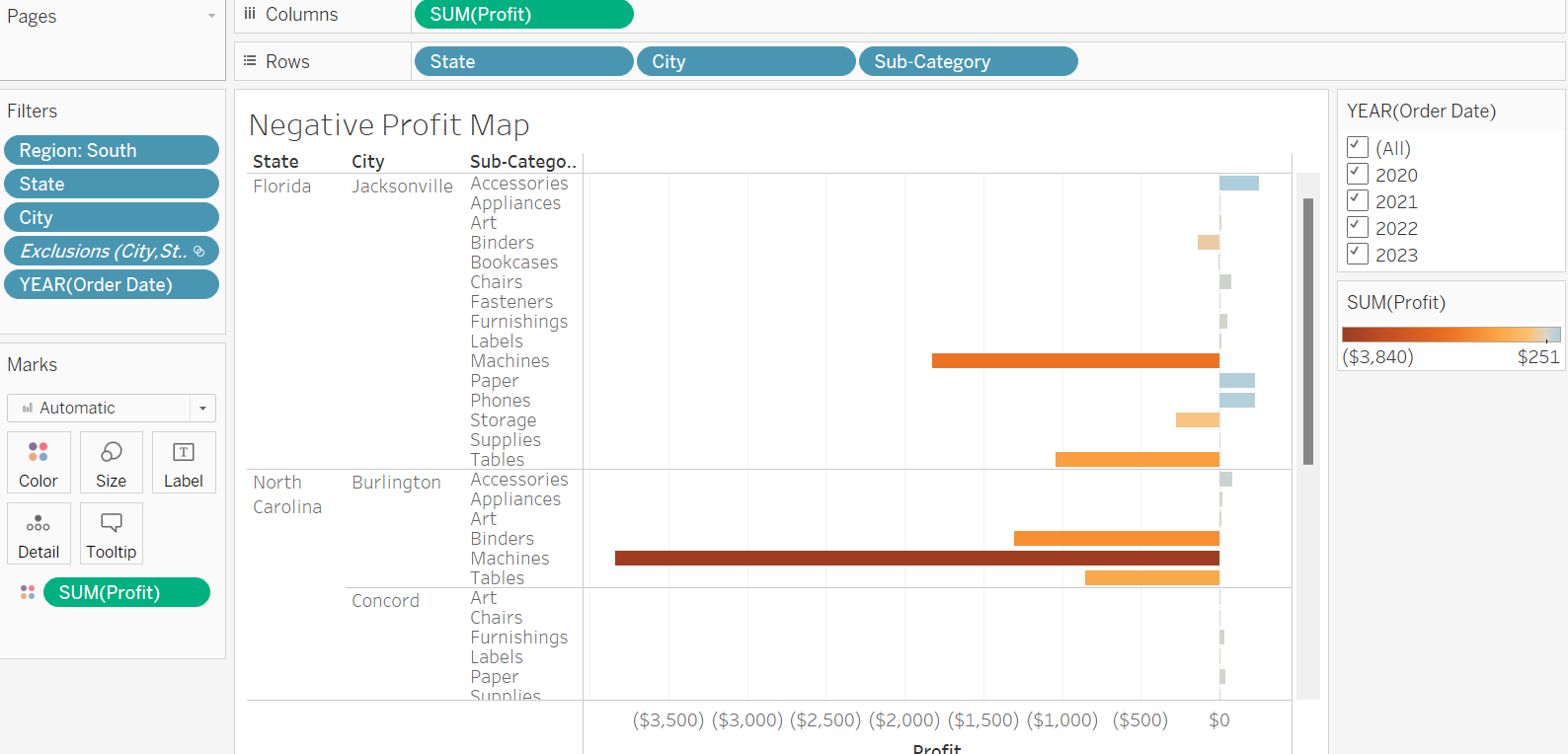Open the Pages shelf dropdown arrow
Screen dimensions: 1568x754
tap(211, 16)
